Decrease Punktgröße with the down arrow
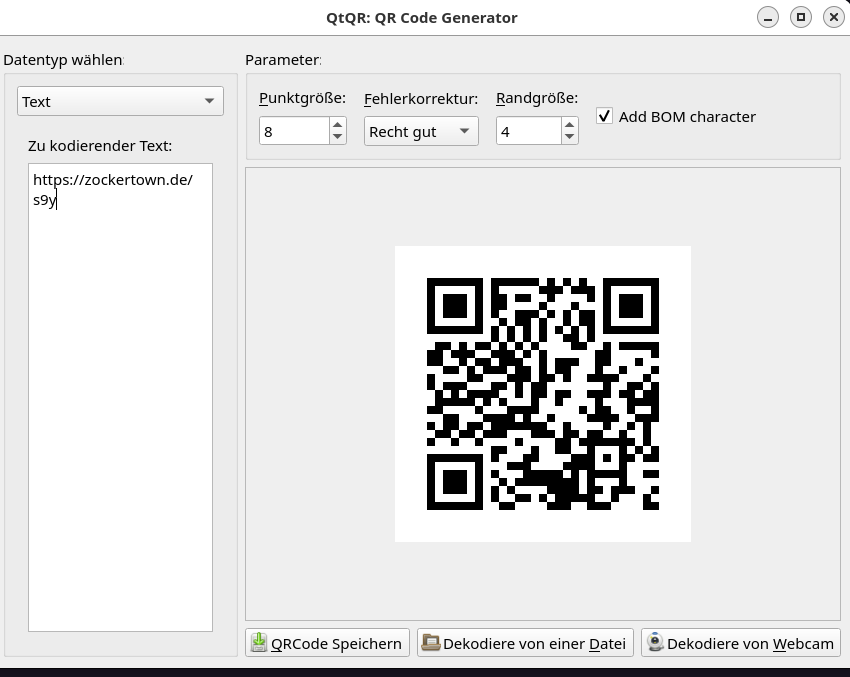This screenshot has height=677, width=850. coord(337,137)
